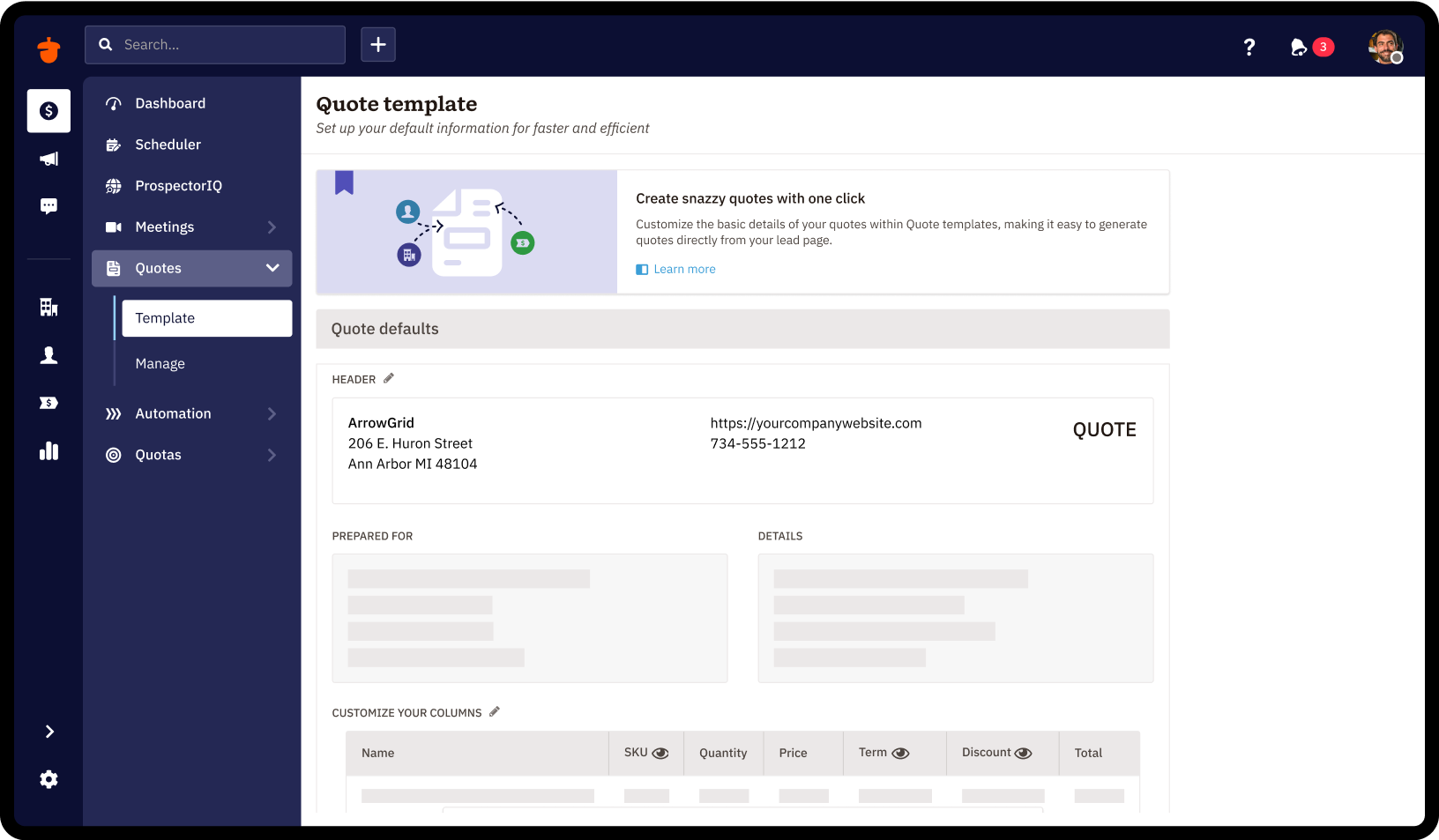Open the chat bubble icon in left rail

tap(48, 206)
